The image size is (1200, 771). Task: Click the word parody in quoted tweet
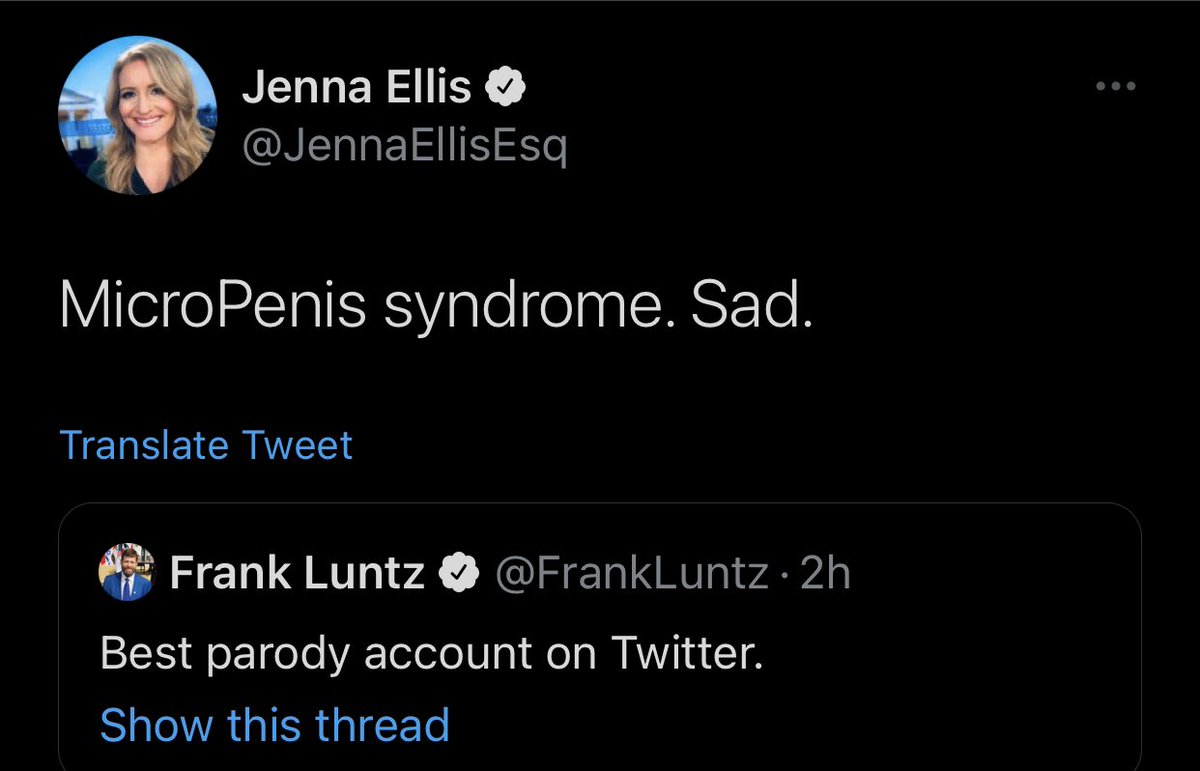275,655
